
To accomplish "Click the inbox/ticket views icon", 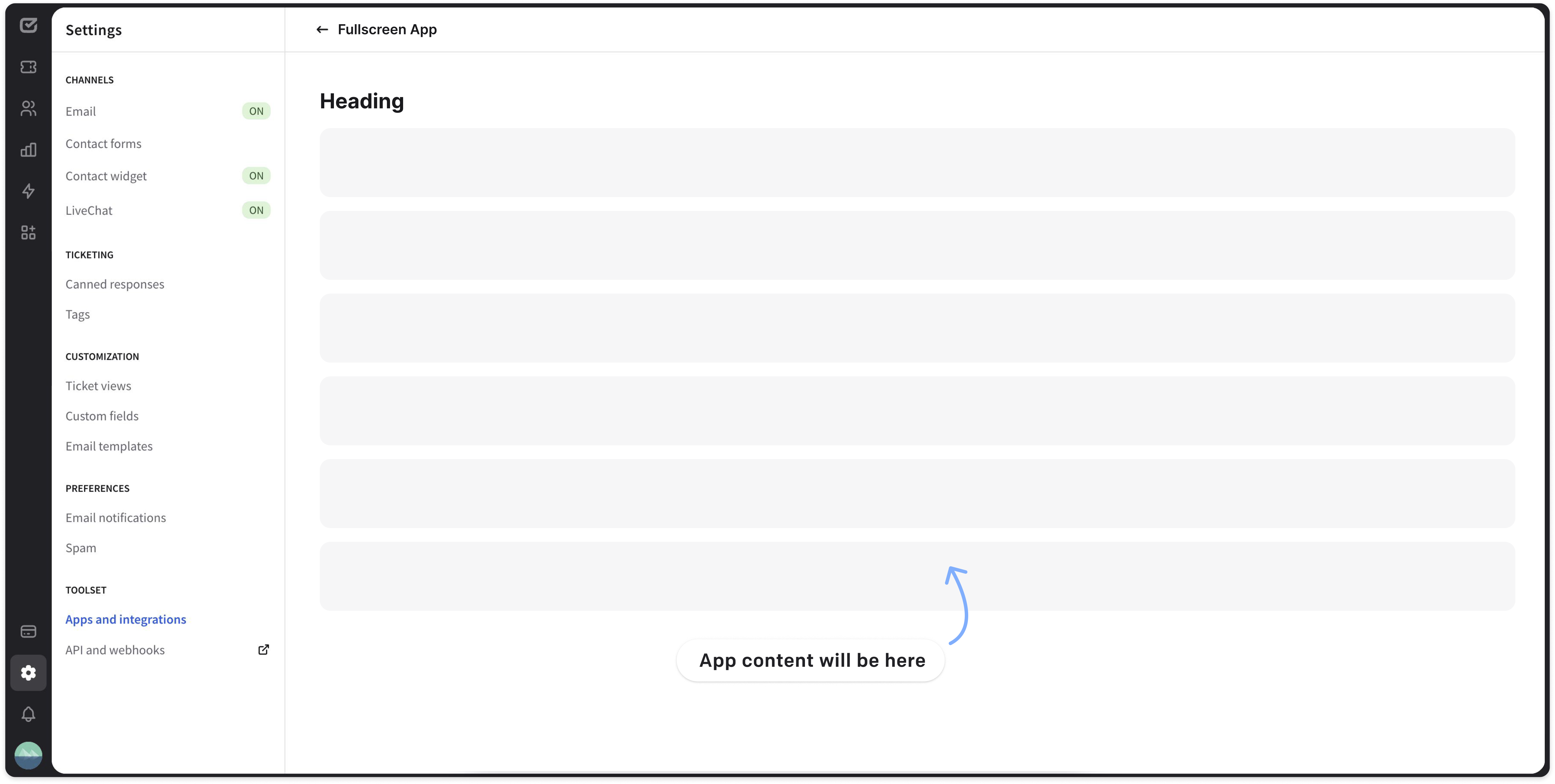I will point(27,67).
